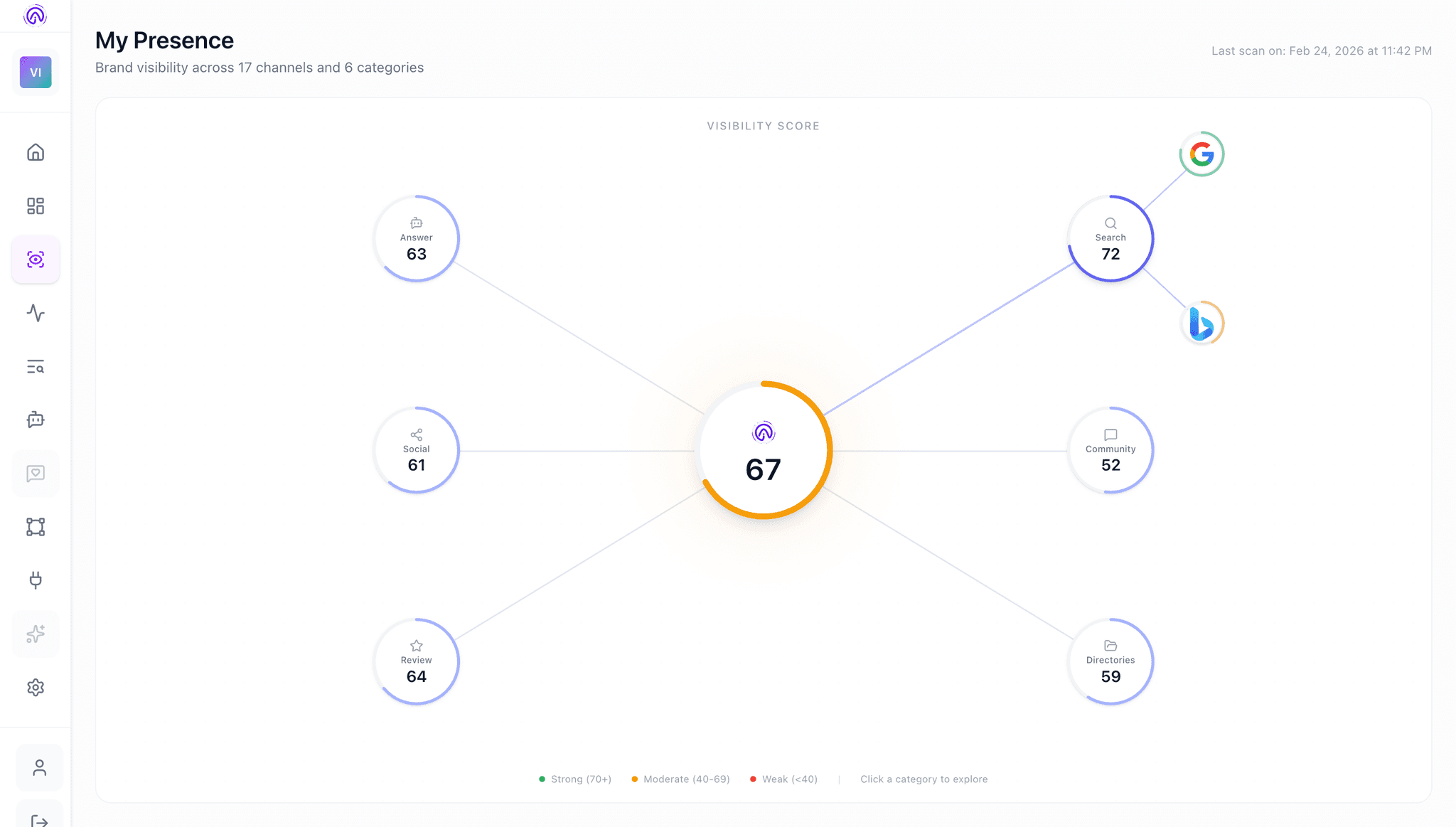Click the app logo at top left

[35, 15]
